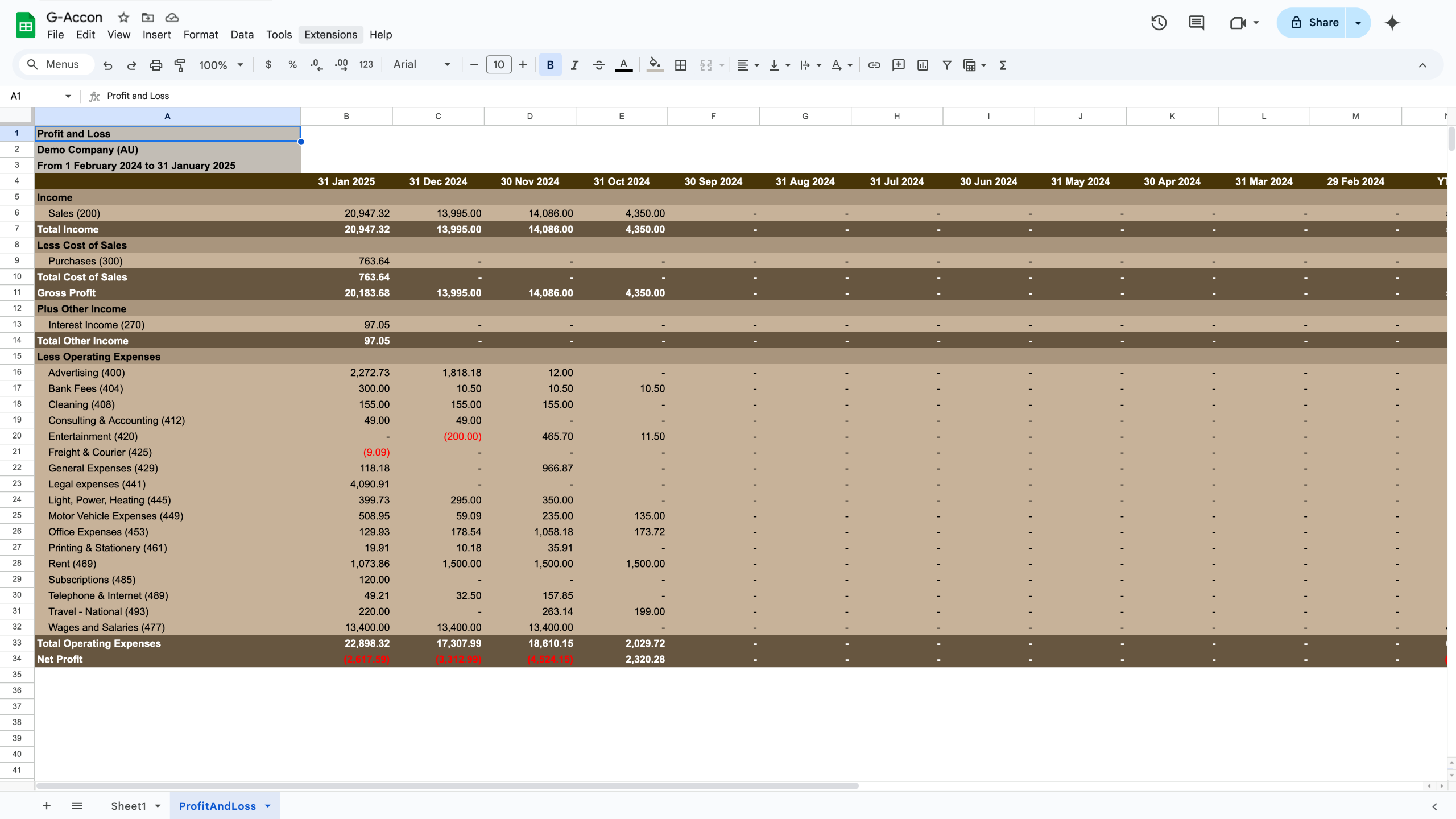Open the zoom 100% dropdown
This screenshot has height=819, width=1456.
click(221, 65)
